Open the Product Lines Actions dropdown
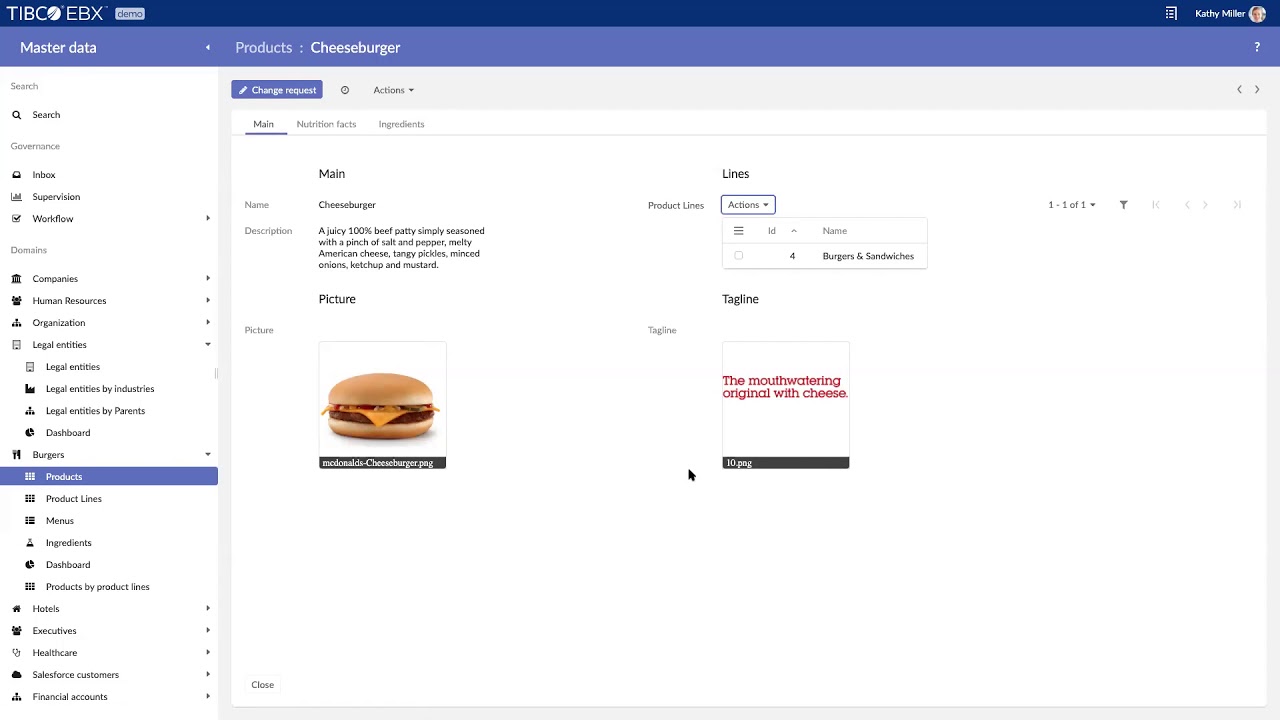Viewport: 1280px width, 720px height. pos(748,205)
